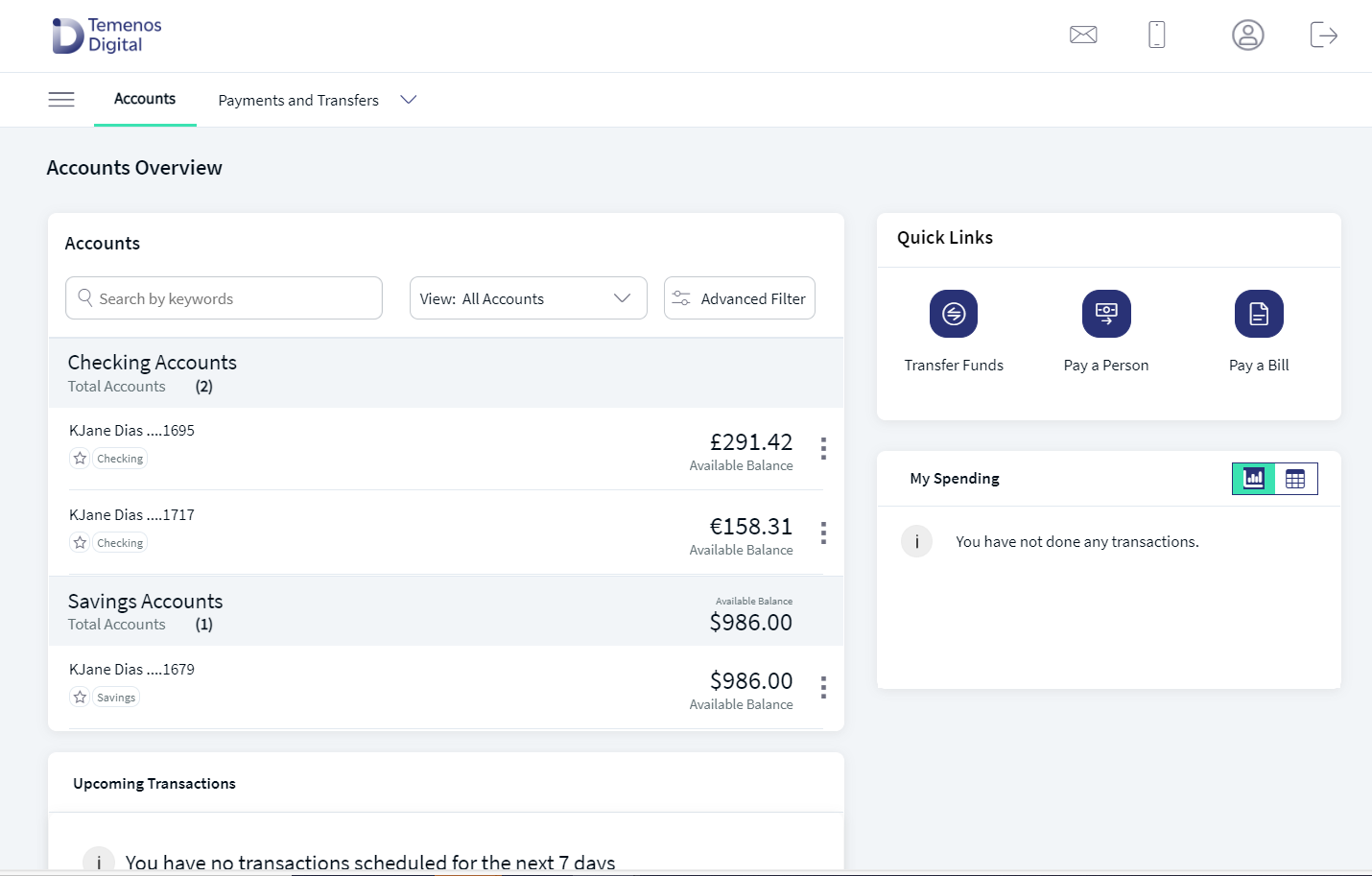Click the Checking tag on account 1695
Image resolution: width=1372 pixels, height=876 pixels.
pyautogui.click(x=120, y=459)
